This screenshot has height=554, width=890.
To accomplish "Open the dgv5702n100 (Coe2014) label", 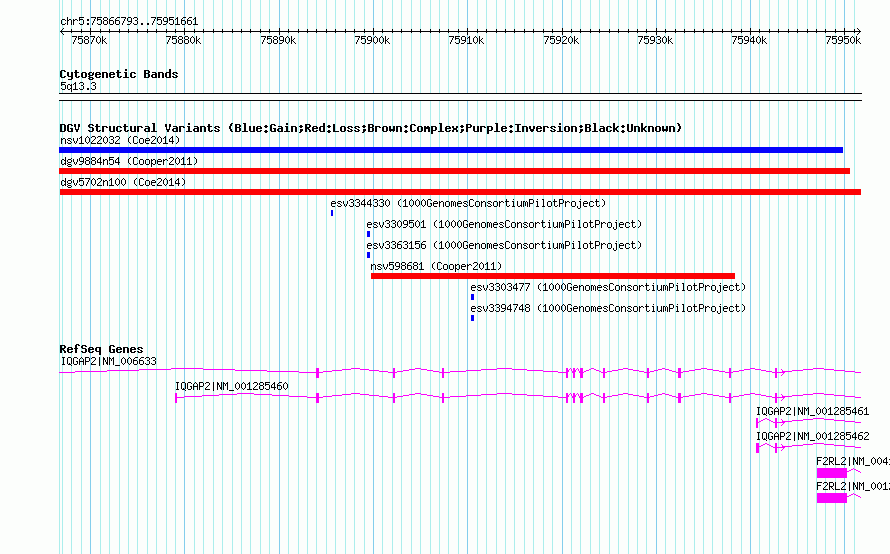I will pyautogui.click(x=123, y=182).
